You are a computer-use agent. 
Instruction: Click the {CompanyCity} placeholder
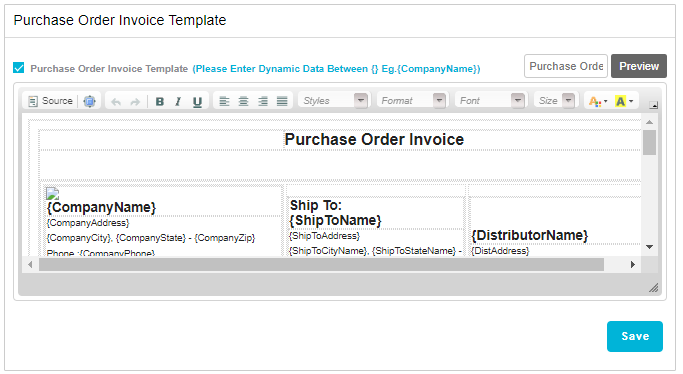pos(79,238)
